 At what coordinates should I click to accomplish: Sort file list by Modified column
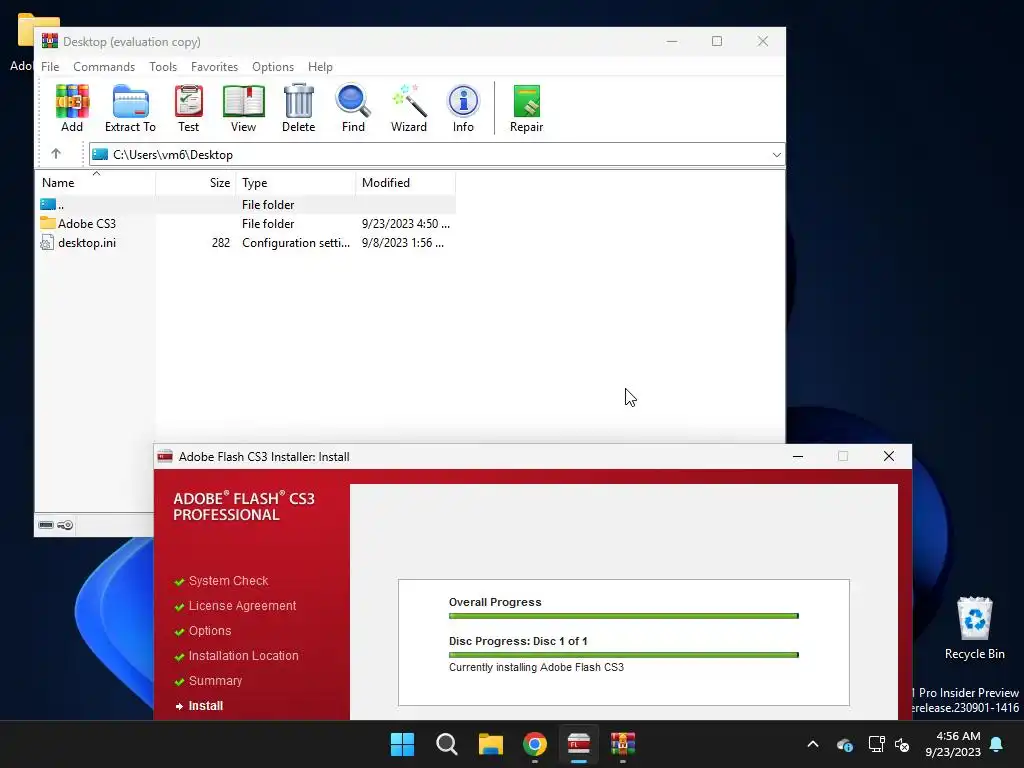pyautogui.click(x=406, y=183)
